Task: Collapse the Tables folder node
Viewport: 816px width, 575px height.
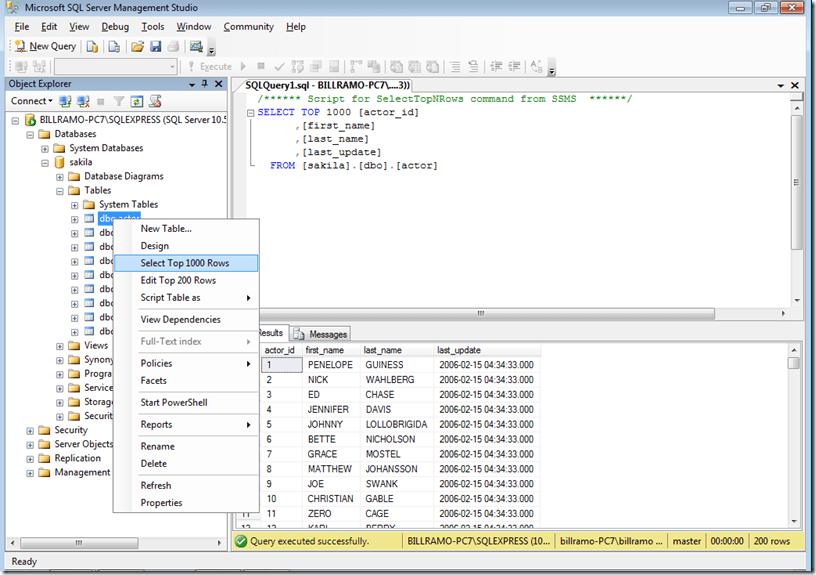Action: [60, 190]
